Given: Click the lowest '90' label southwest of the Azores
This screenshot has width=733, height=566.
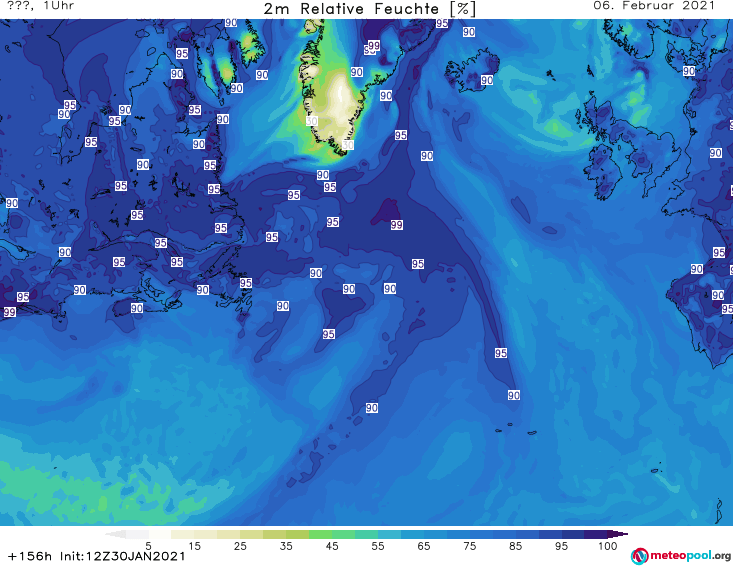Looking at the screenshot, I should (x=372, y=408).
